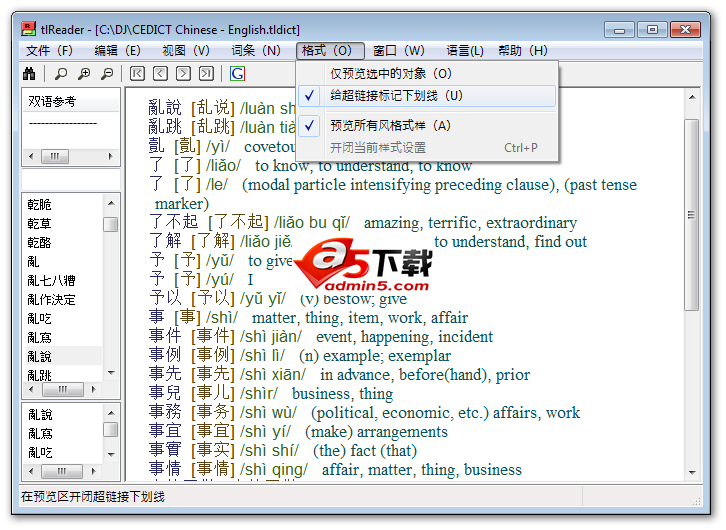Click the search input field above word list

click(x=71, y=179)
